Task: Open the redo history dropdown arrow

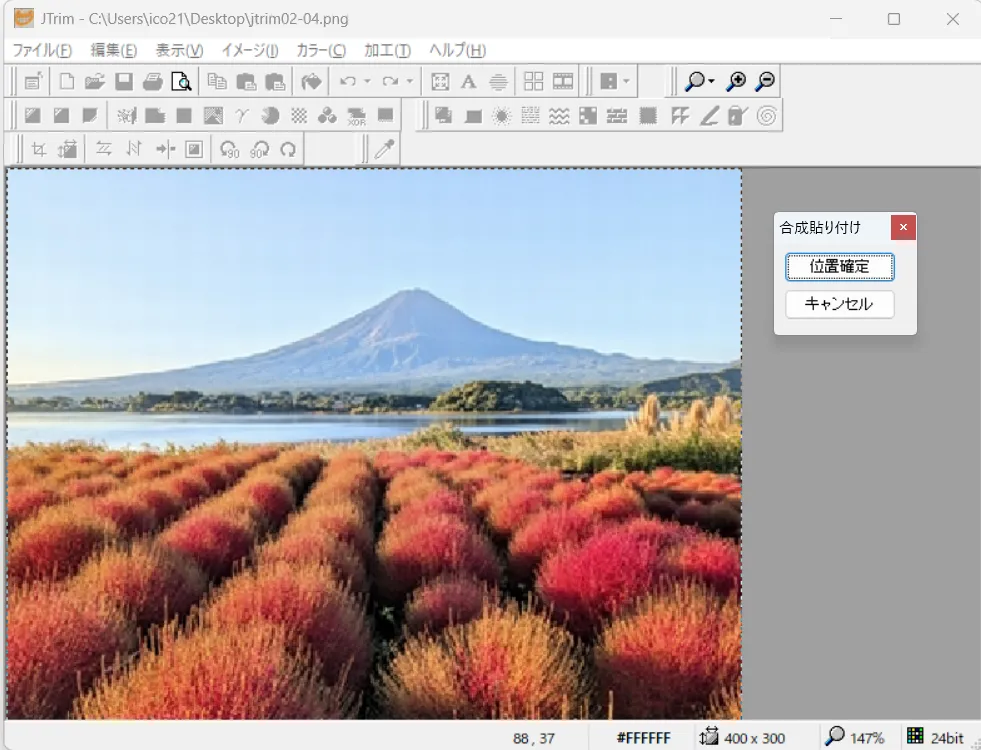Action: (410, 82)
